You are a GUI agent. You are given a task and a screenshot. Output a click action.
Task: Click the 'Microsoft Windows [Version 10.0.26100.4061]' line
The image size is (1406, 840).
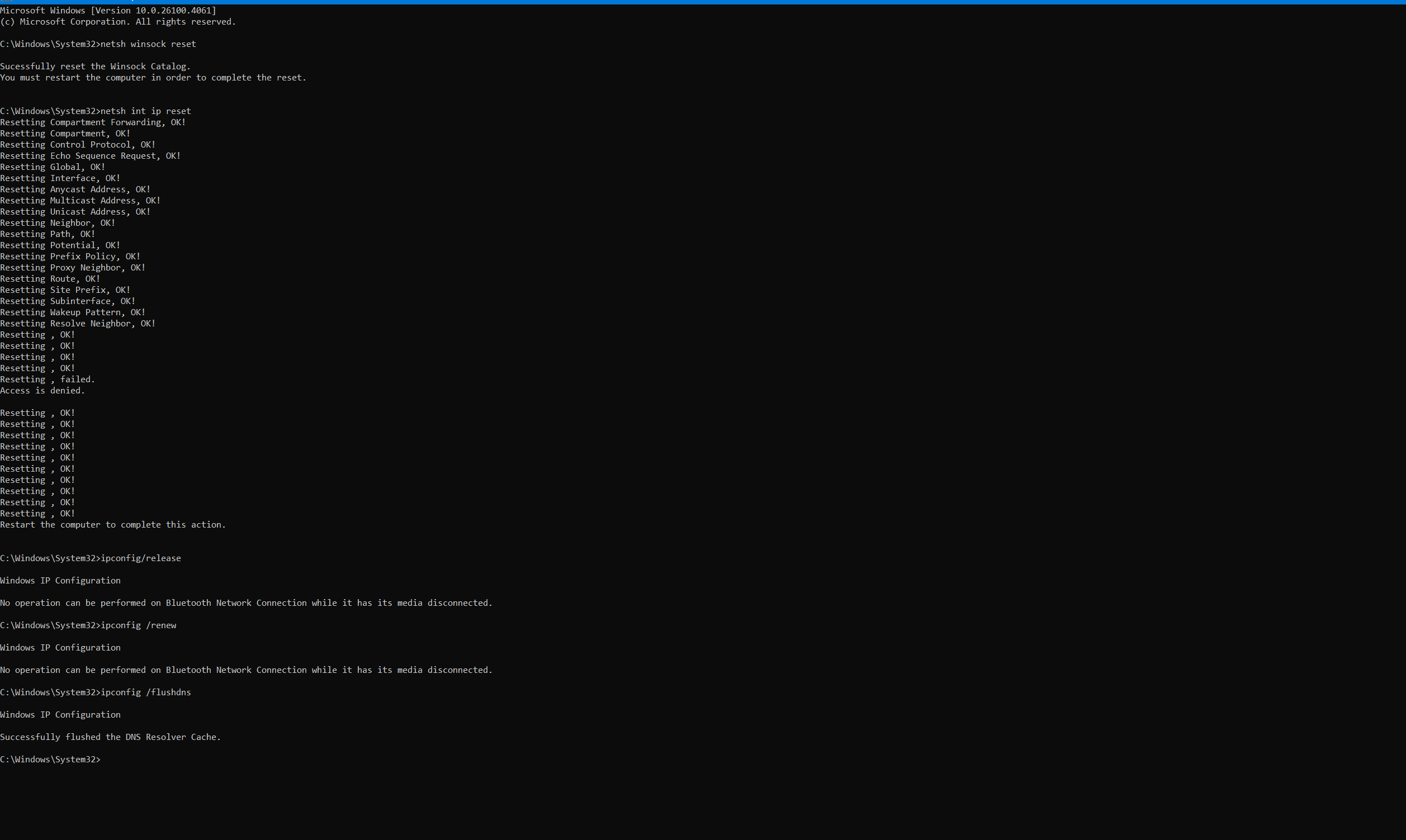click(108, 10)
